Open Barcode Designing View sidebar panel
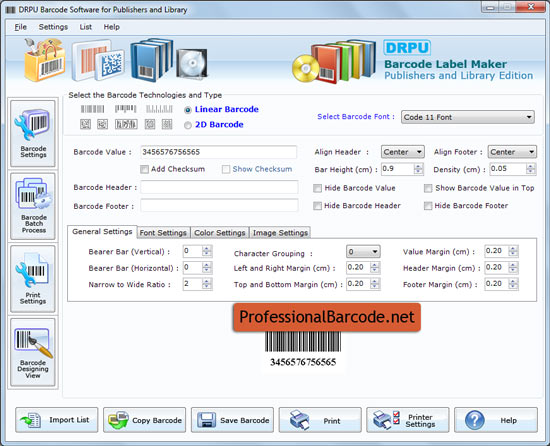 33,352
